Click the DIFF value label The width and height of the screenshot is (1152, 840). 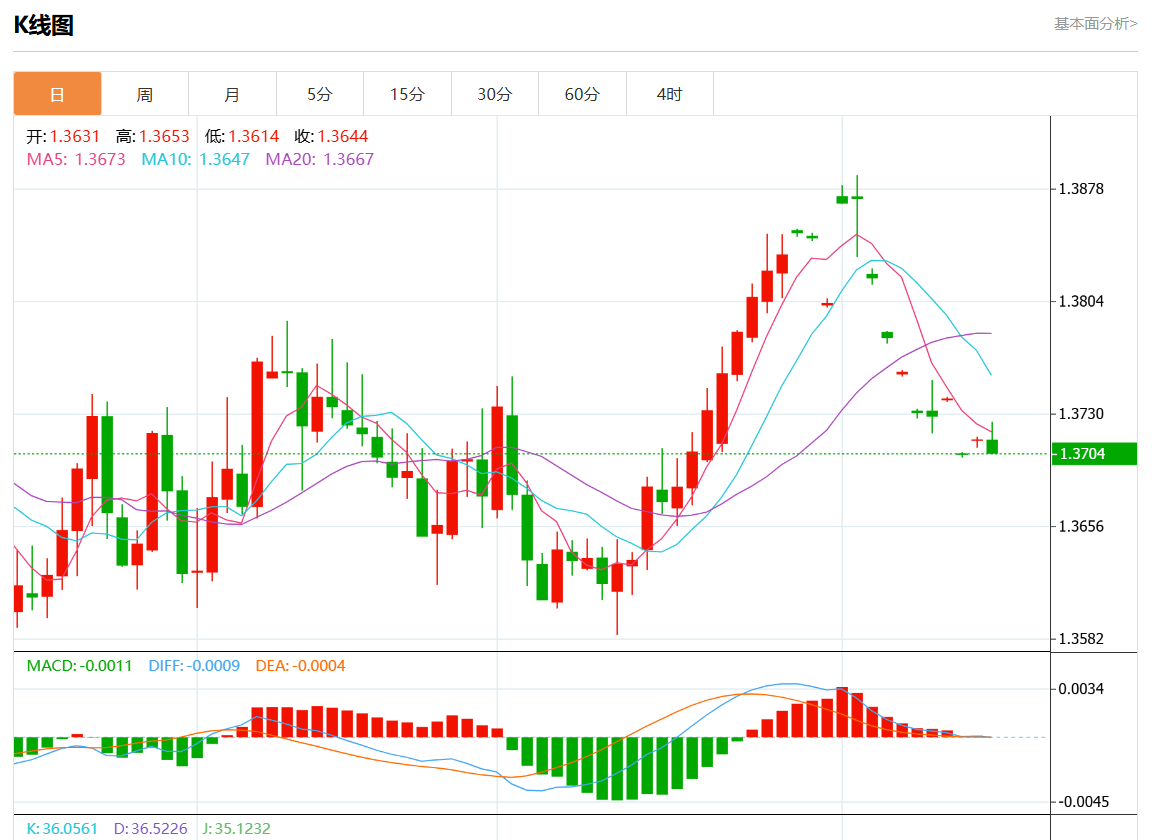[x=194, y=665]
